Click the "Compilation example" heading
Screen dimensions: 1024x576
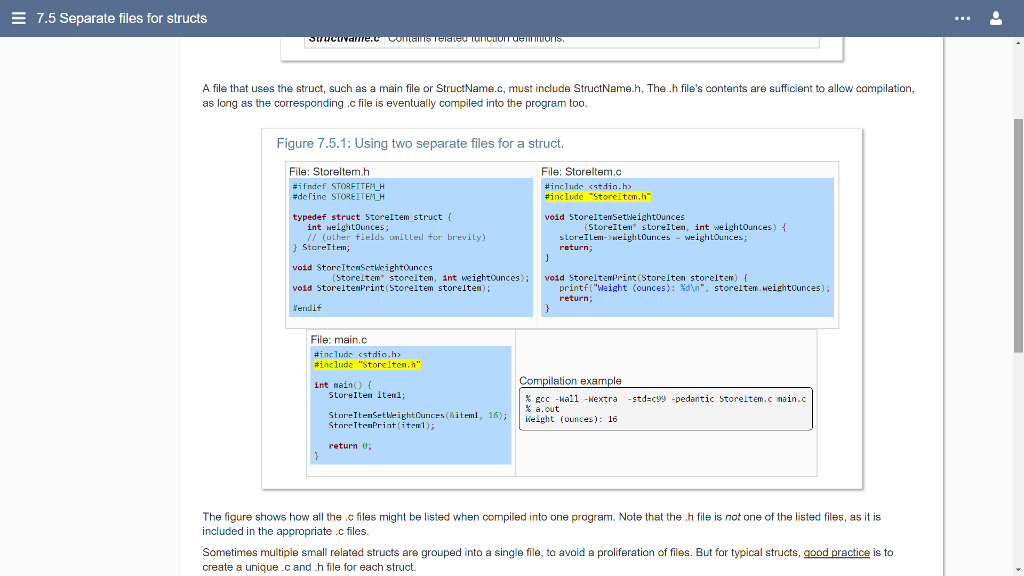point(570,381)
